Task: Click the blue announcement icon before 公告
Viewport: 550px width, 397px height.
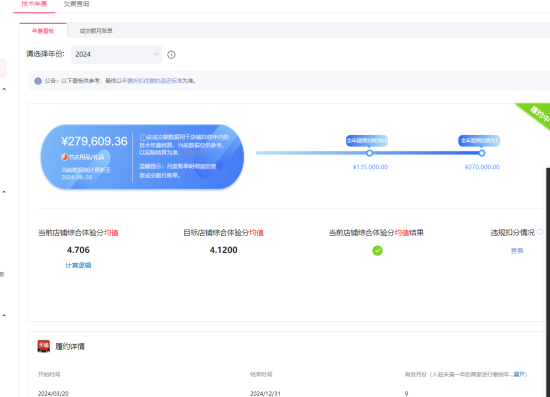Action: click(x=38, y=81)
